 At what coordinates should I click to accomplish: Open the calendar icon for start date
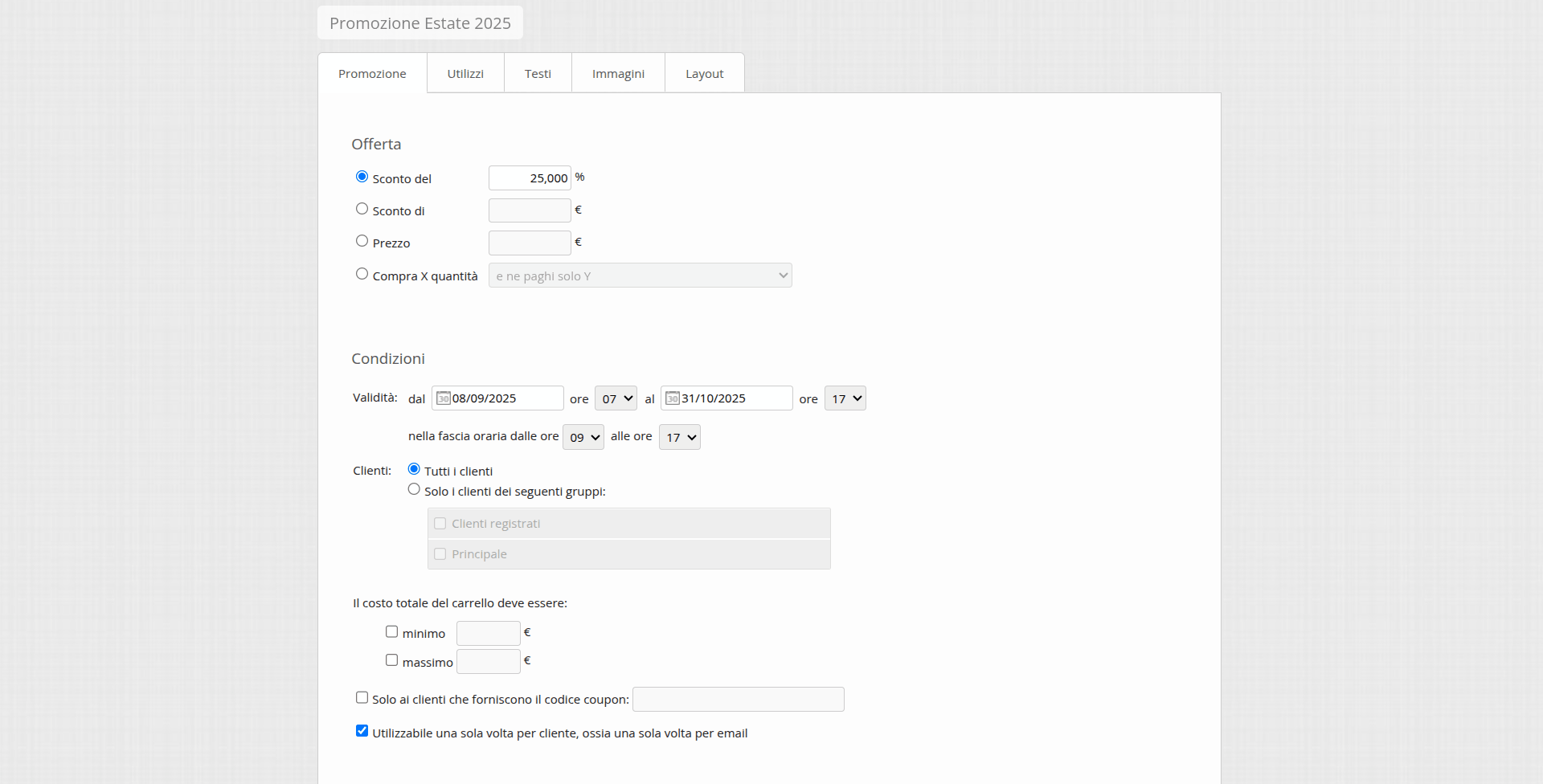444,398
